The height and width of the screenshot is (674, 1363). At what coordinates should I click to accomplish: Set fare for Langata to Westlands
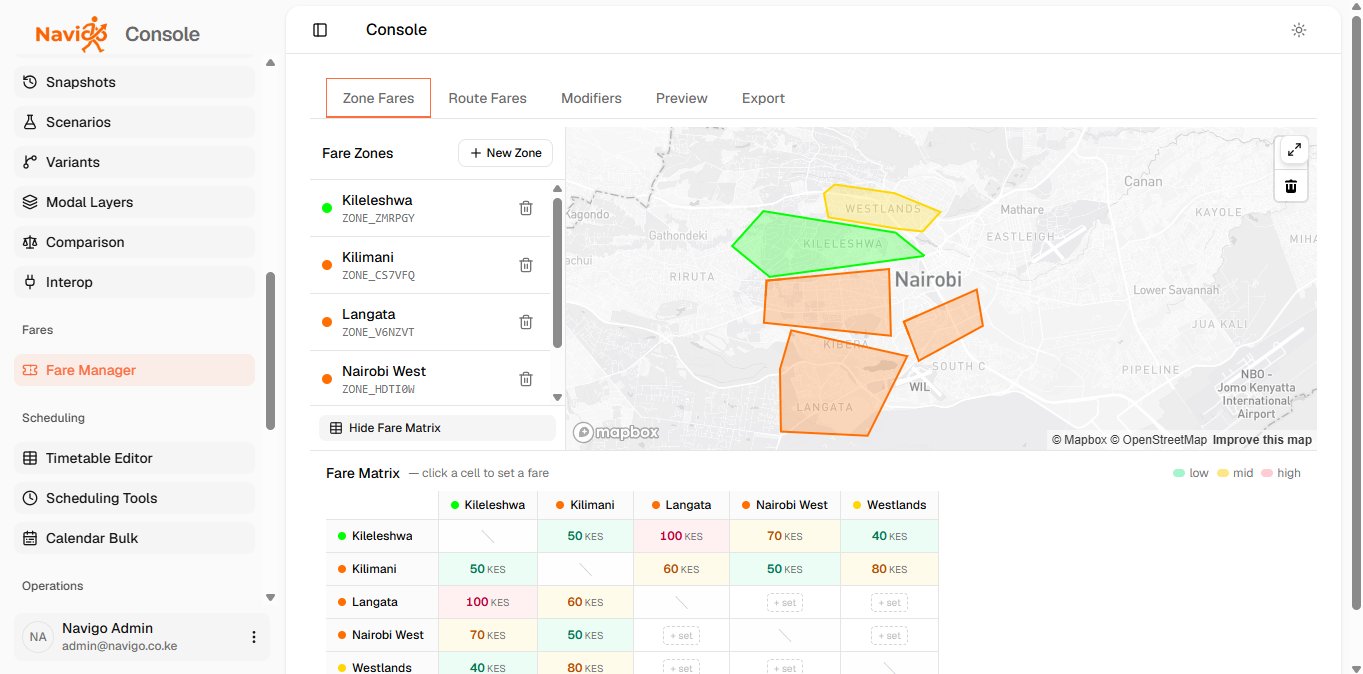[889, 603]
